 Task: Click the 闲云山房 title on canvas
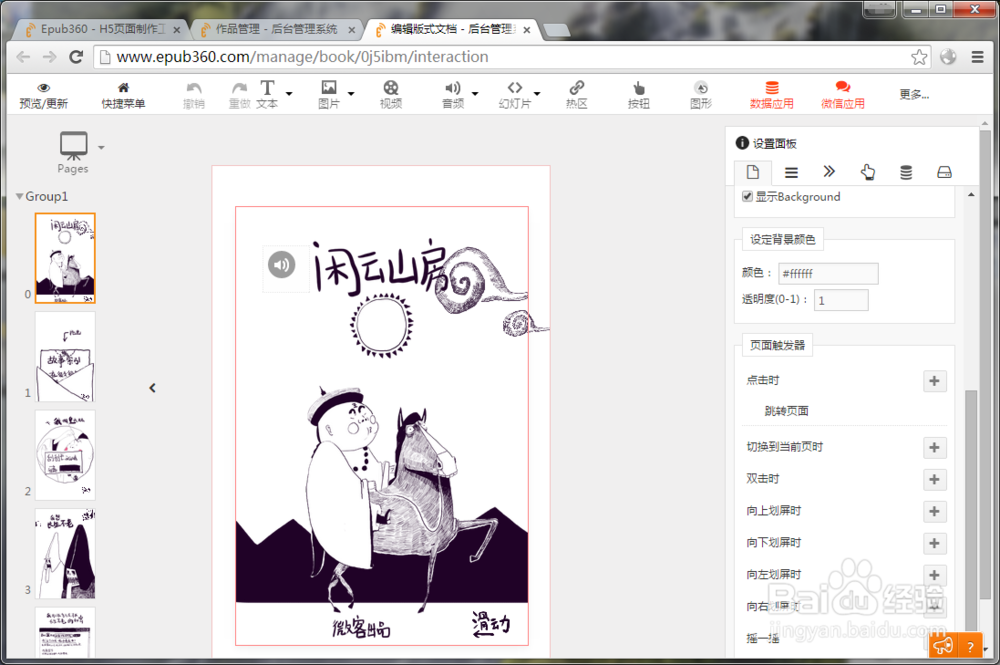pyautogui.click(x=380, y=267)
